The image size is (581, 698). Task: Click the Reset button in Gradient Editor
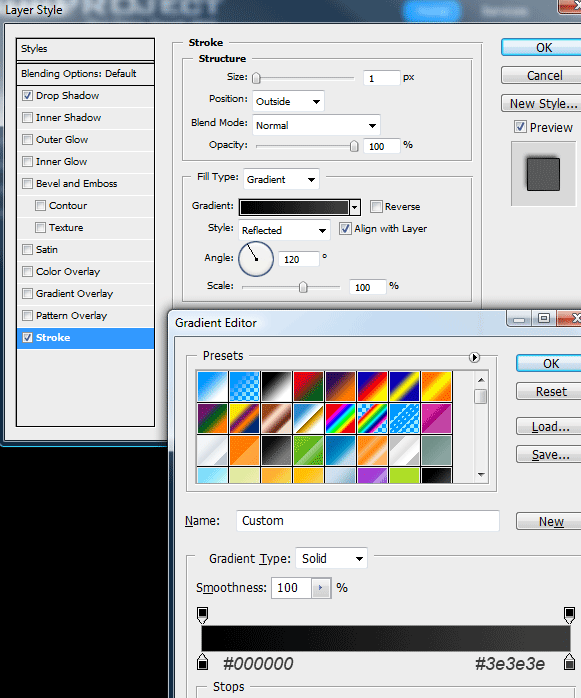click(x=549, y=391)
